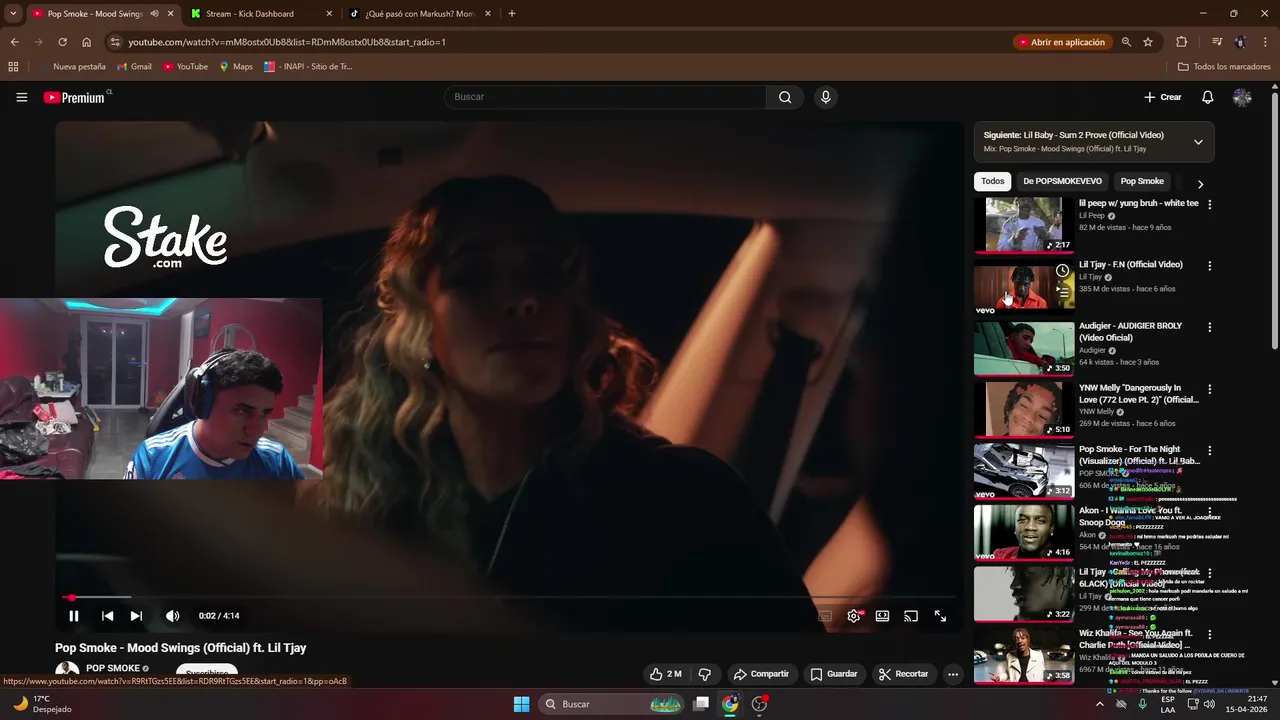Open options for Audigier Broly video
The image size is (1280, 720).
click(1209, 327)
